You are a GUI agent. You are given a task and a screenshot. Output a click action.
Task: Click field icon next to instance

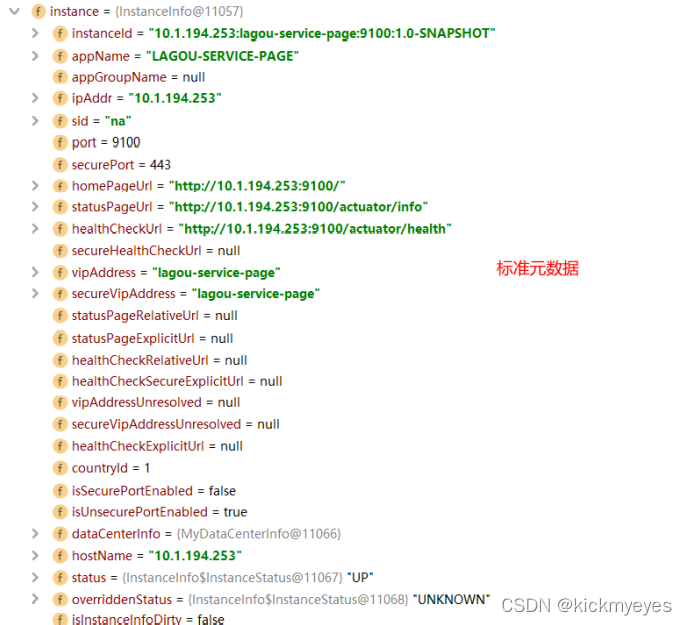[39, 11]
